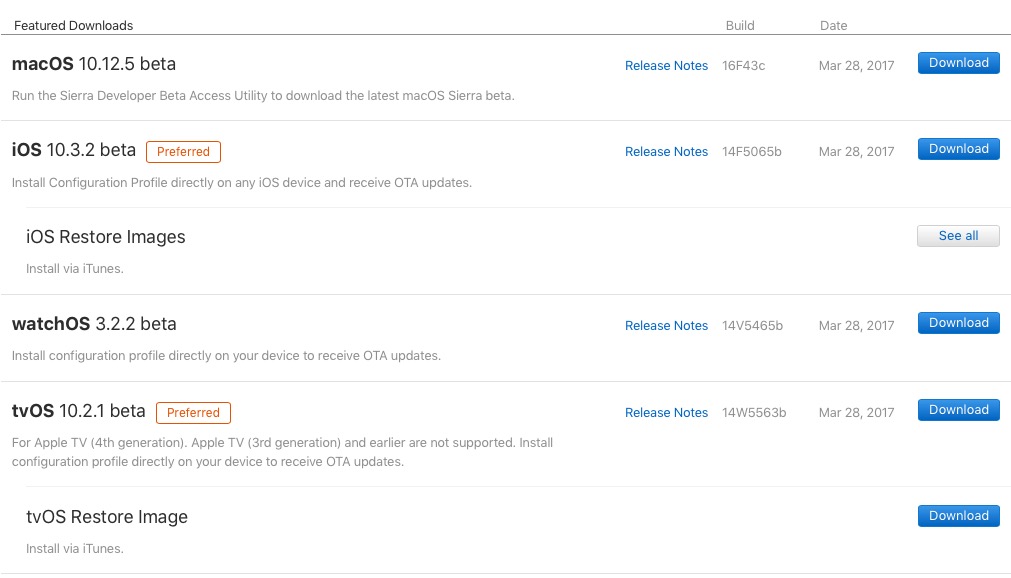Download the watchOS 3.2.2 beta

[958, 323]
